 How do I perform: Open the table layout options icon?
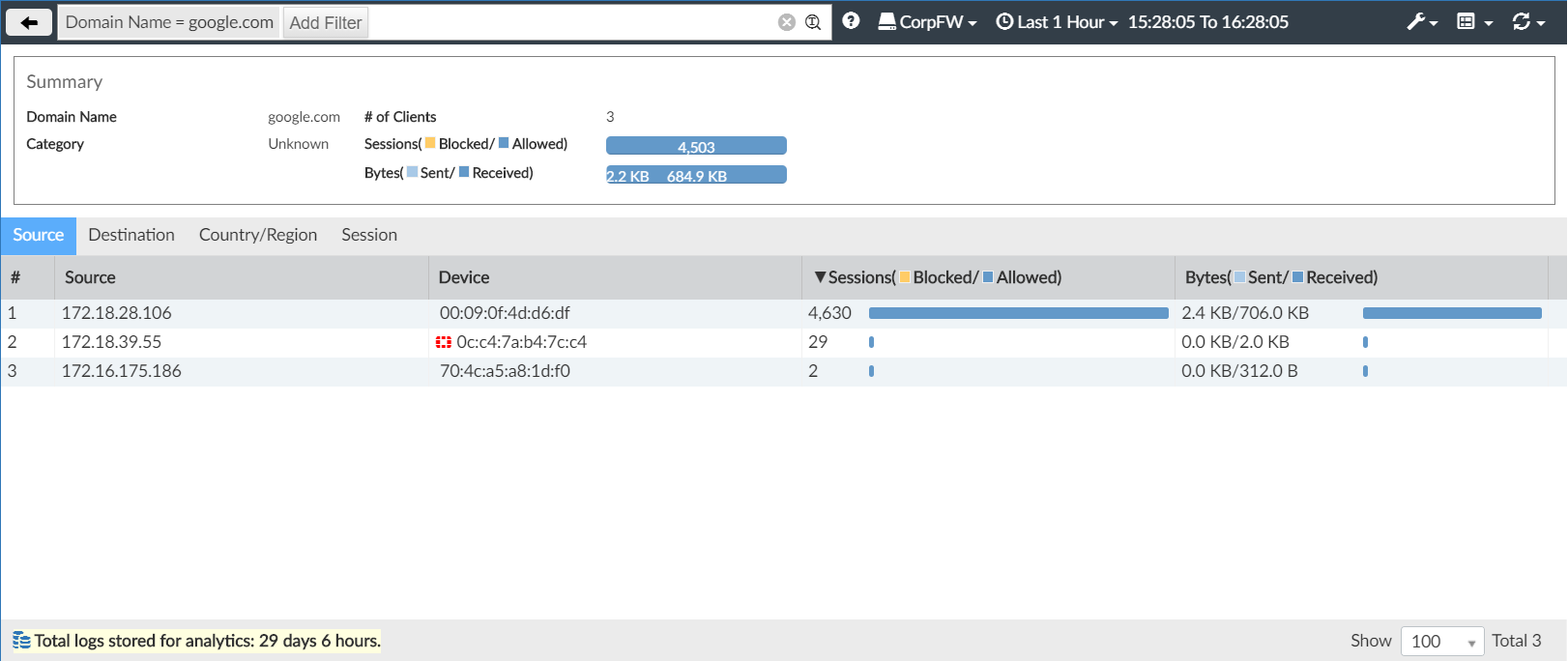point(1475,22)
